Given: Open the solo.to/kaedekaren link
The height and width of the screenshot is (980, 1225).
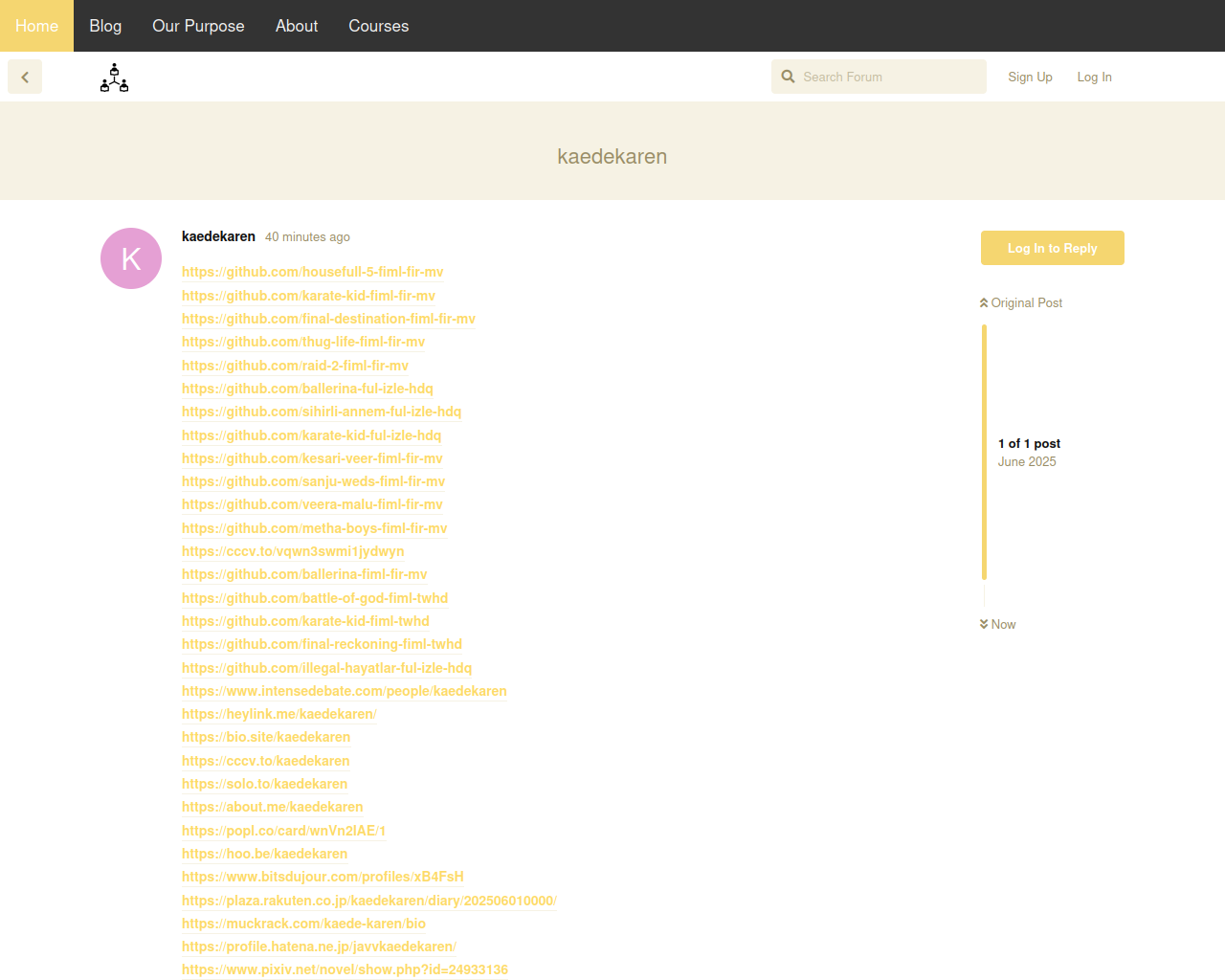Looking at the screenshot, I should pos(264,784).
